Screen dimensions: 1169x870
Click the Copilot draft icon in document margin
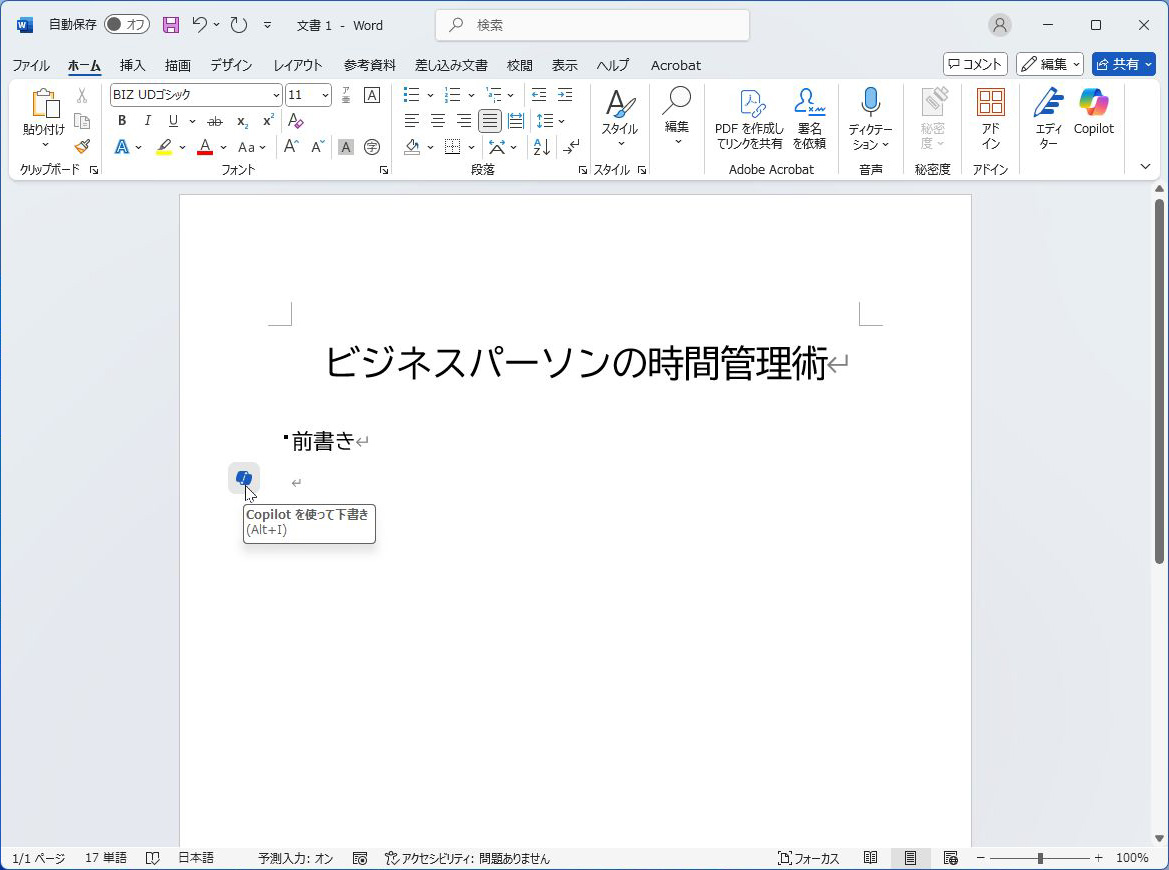click(243, 478)
